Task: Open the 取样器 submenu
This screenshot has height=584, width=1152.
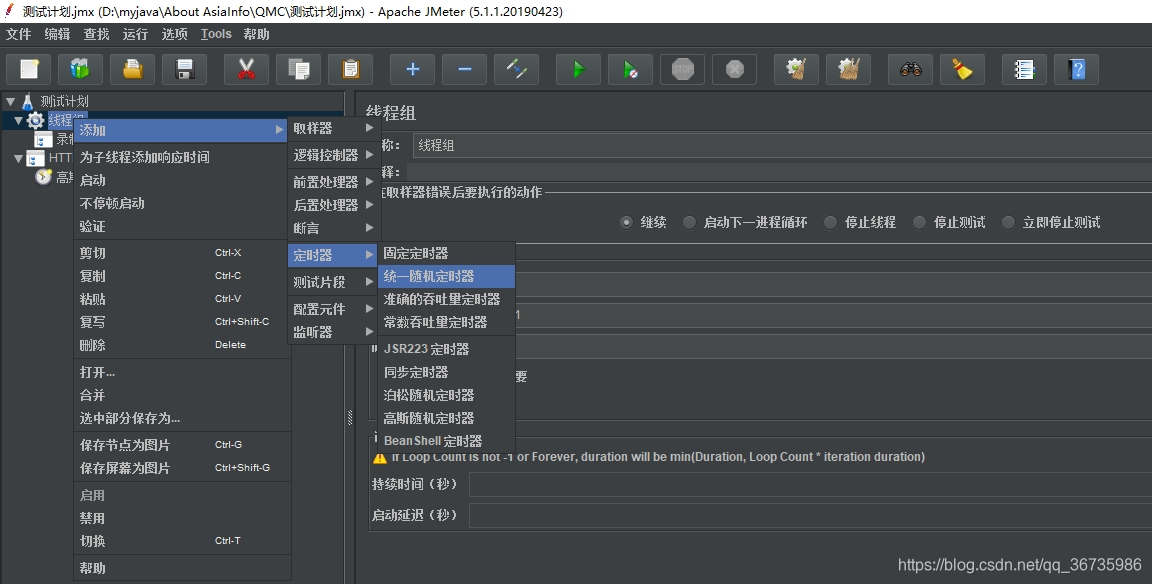Action: point(333,129)
